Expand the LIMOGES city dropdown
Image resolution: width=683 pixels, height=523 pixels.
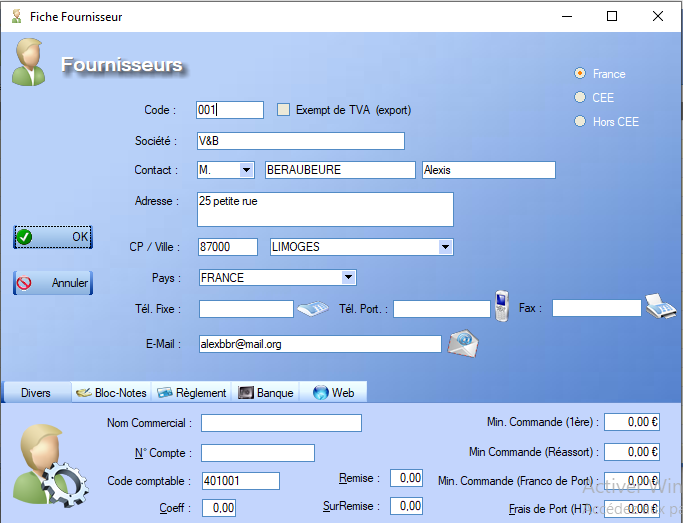tap(445, 247)
